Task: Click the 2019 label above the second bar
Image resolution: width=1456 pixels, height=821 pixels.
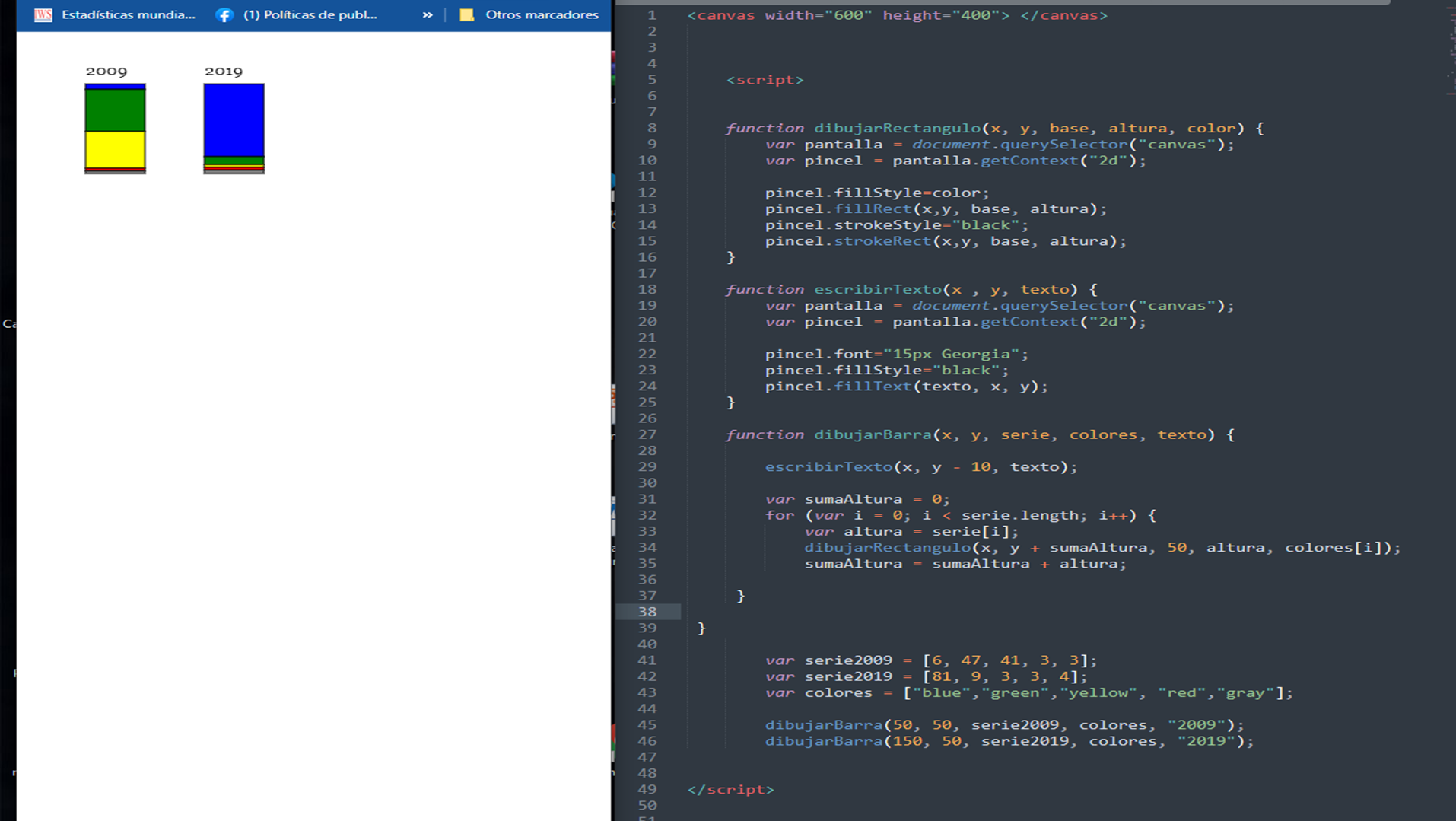Action: [224, 71]
